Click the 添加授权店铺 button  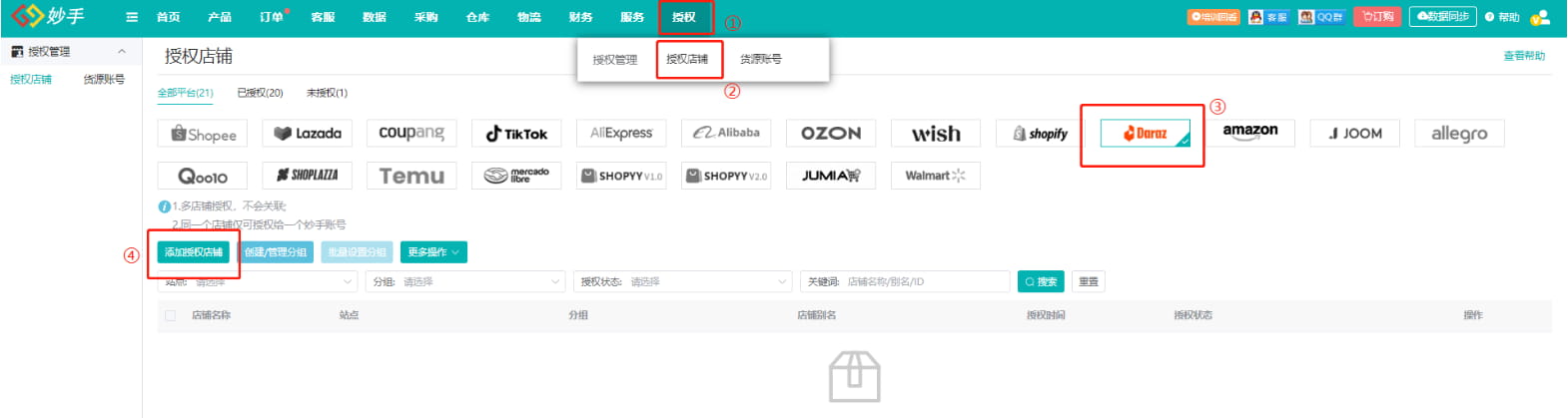tap(194, 252)
